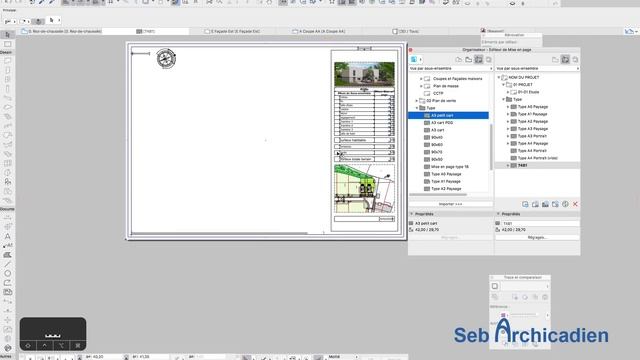The width and height of the screenshot is (640, 360).
Task: Open Book Settings icon in the Organizer's bottom icon row
Action: [565, 204]
